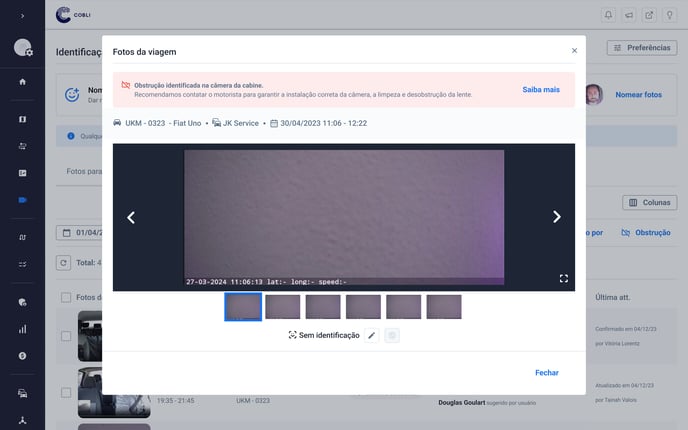The height and width of the screenshot is (430, 688).
Task: Select the fourth photo thumbnail
Action: [x=363, y=307]
